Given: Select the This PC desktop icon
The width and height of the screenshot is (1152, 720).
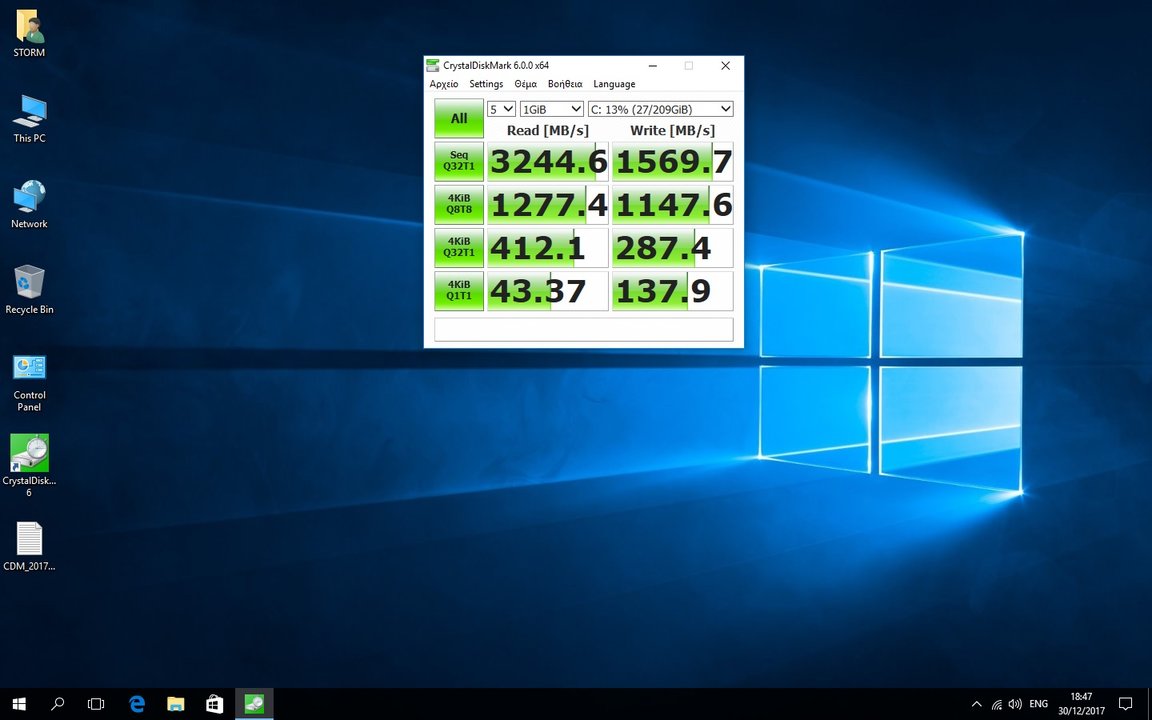Looking at the screenshot, I should (x=29, y=118).
